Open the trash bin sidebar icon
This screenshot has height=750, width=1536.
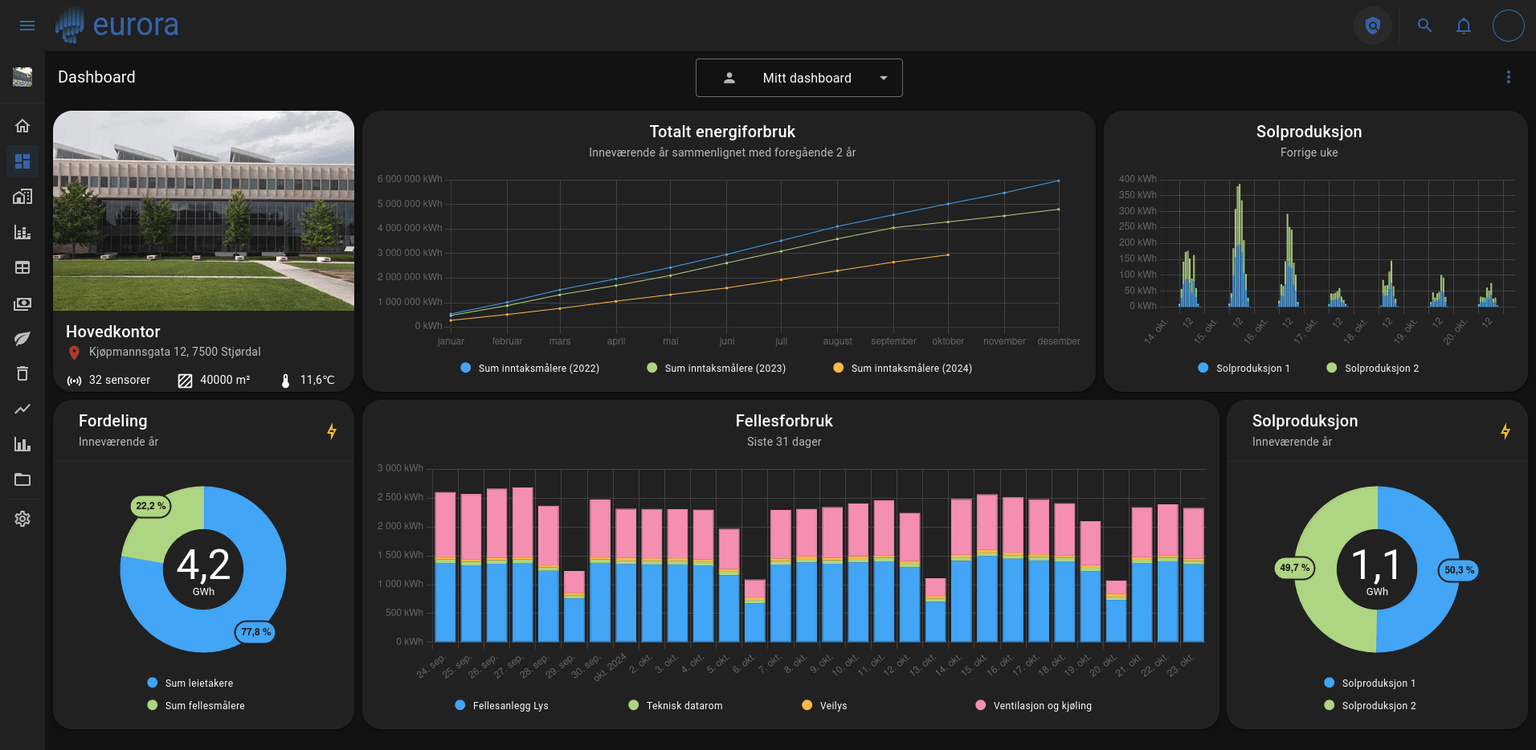[22, 373]
